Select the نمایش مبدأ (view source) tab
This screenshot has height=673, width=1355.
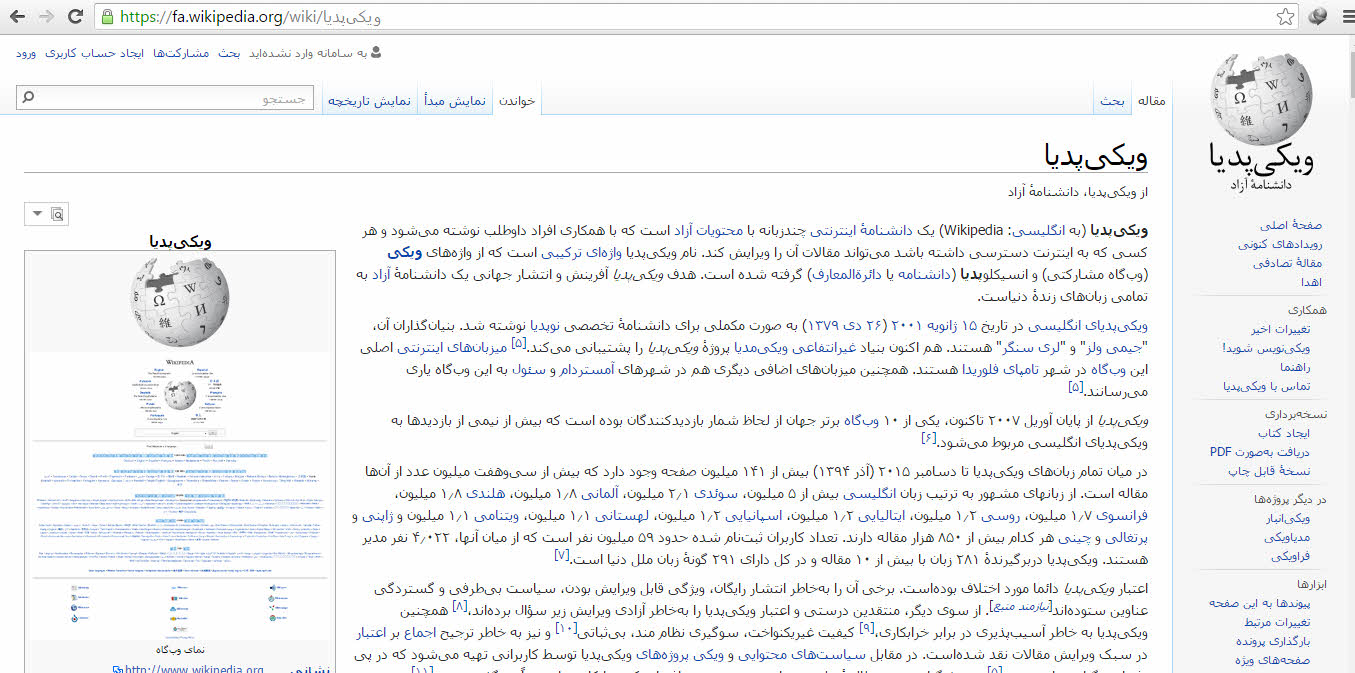point(455,99)
